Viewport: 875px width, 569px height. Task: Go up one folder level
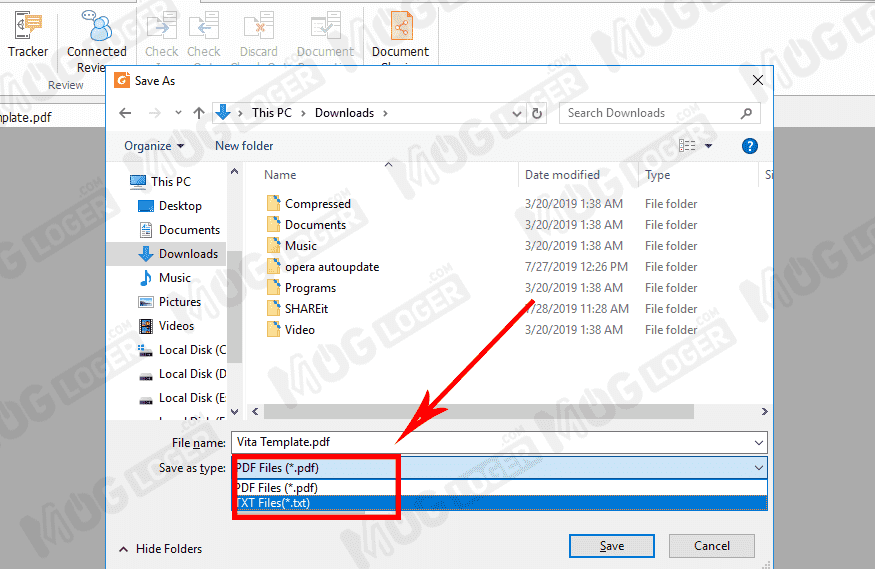coord(199,113)
